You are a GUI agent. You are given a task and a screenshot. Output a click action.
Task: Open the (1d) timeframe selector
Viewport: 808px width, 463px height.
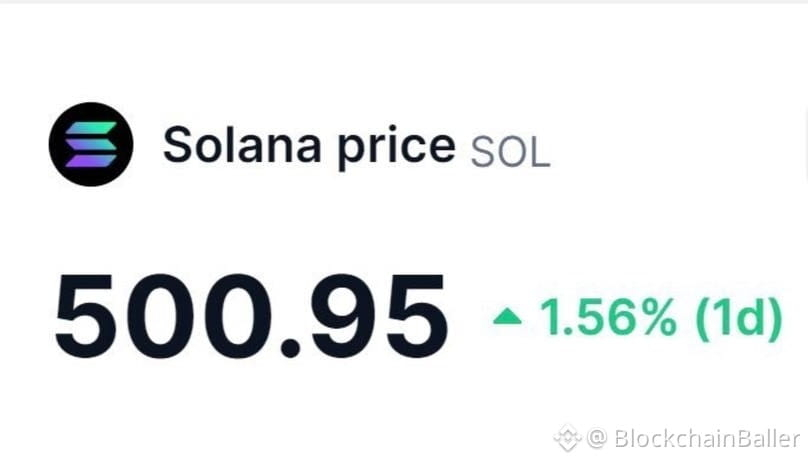click(x=739, y=319)
